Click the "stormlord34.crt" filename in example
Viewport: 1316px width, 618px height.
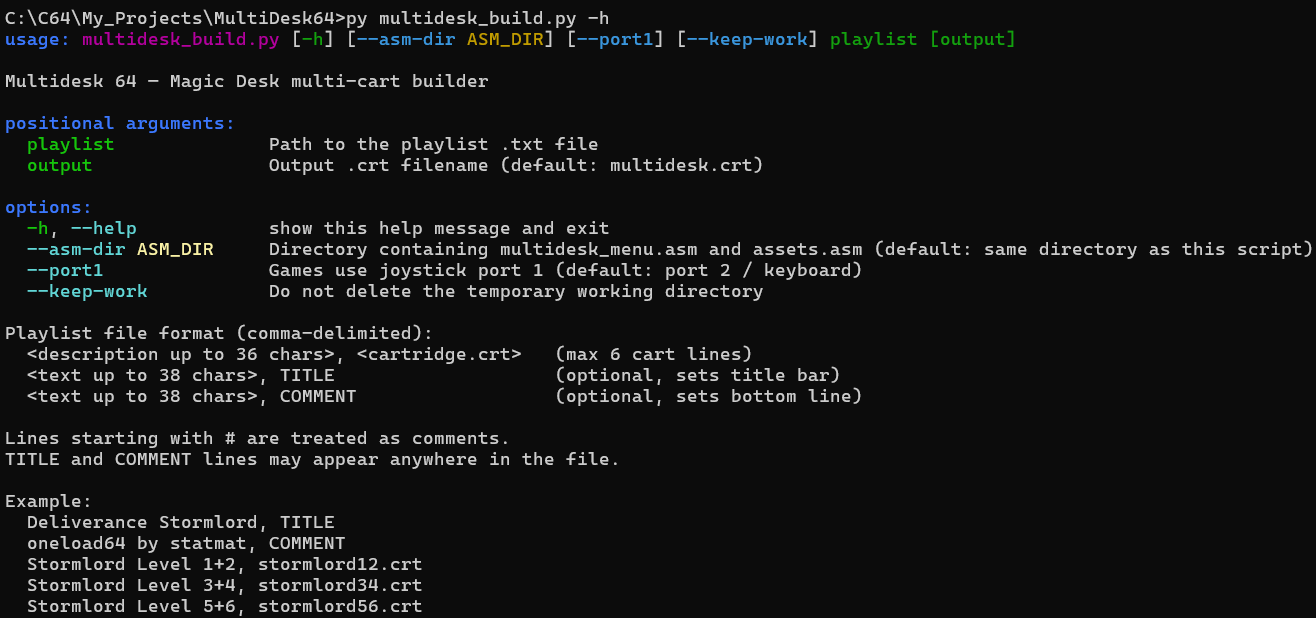point(340,585)
